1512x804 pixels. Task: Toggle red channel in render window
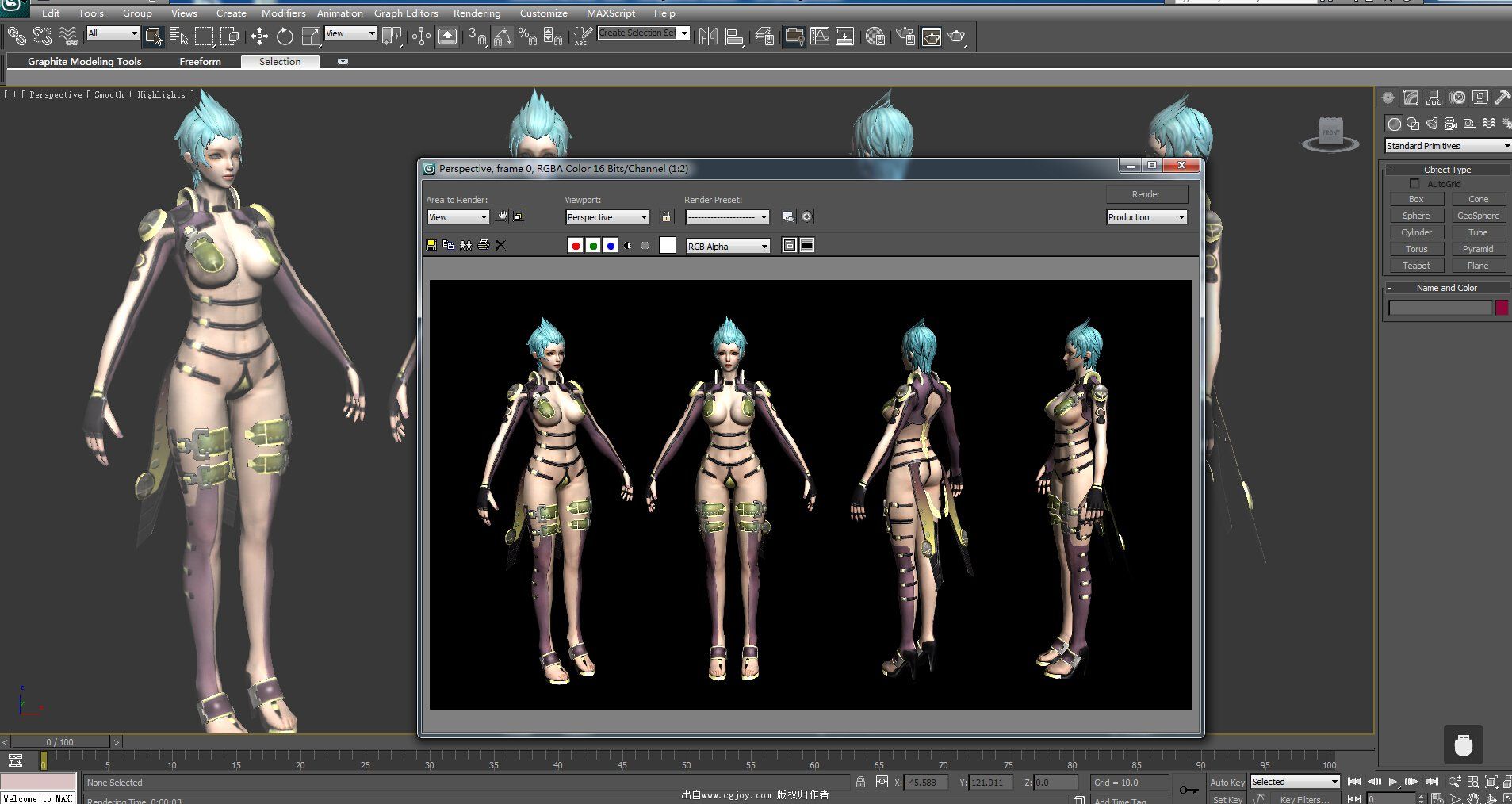point(576,246)
